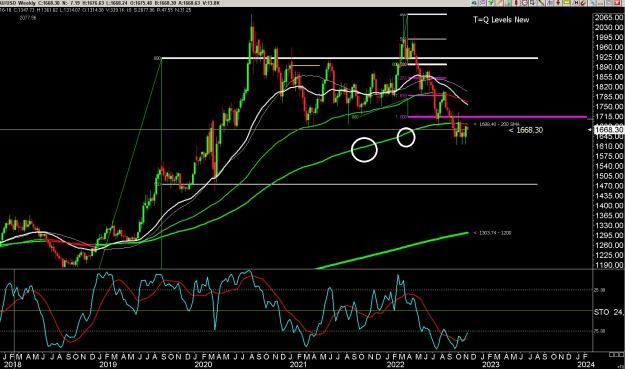This screenshot has height=369, width=625.
Task: Select the highlighted 1668.30 current price tag
Action: tap(609, 130)
